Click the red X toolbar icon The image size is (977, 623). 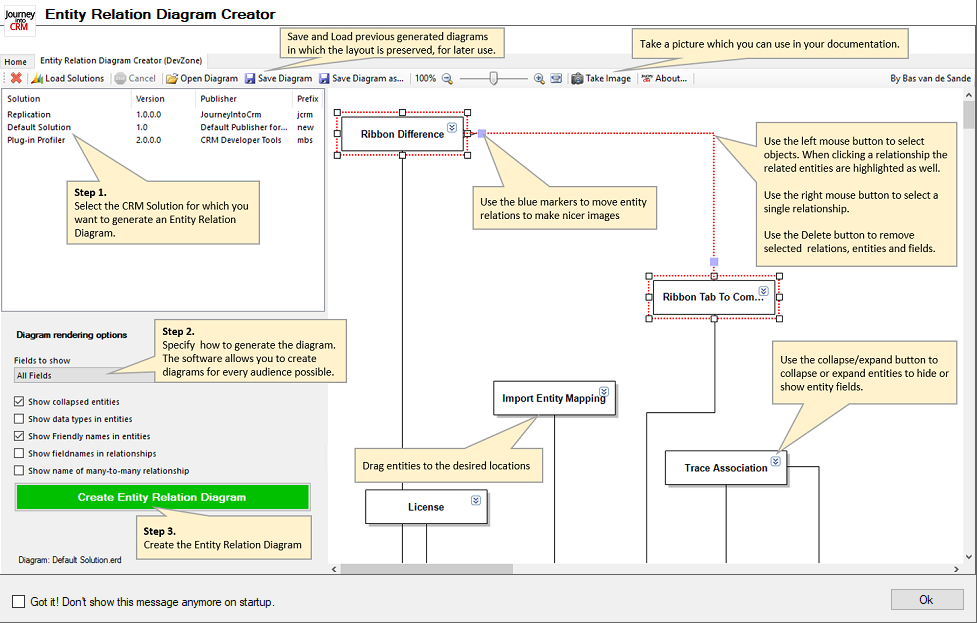coord(16,78)
